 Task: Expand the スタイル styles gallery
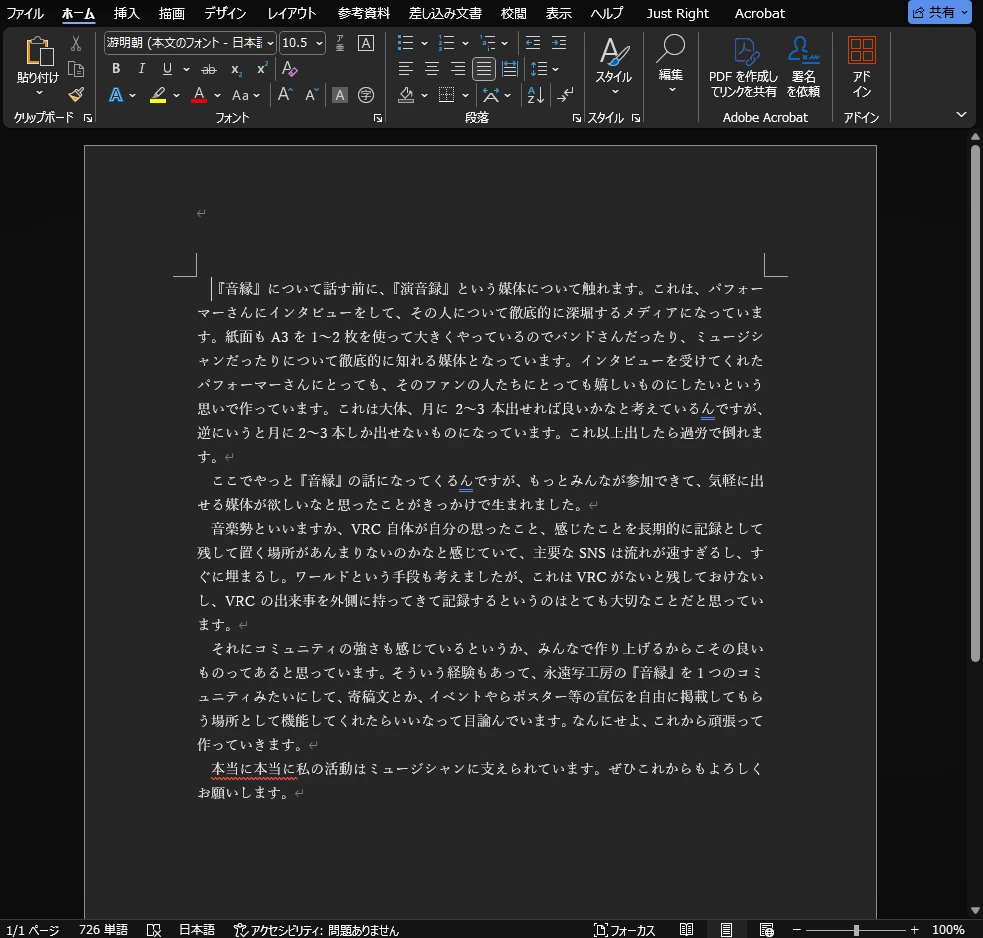tap(614, 68)
